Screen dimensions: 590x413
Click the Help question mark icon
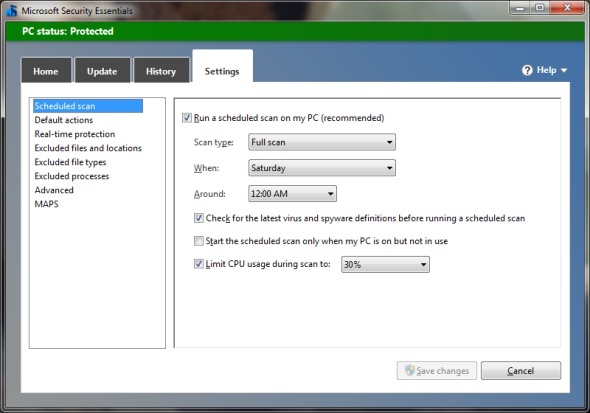click(x=527, y=70)
